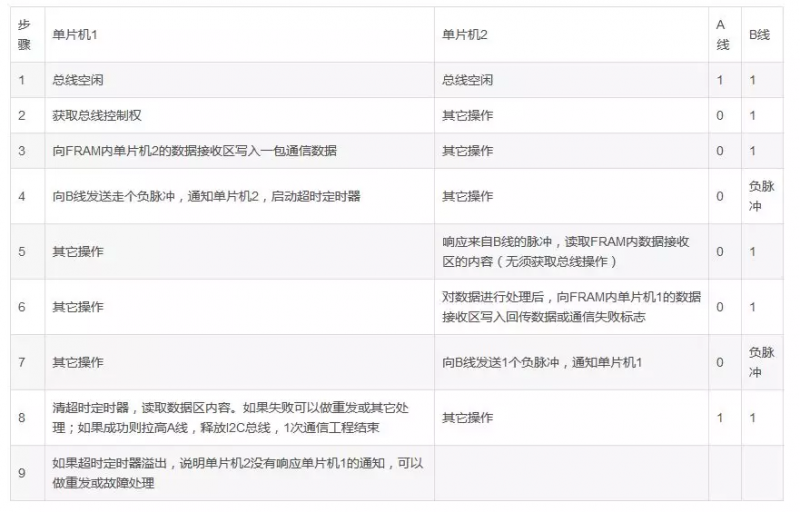Click the 获取总线控制权 cell
800x512 pixels.
pyautogui.click(x=97, y=116)
